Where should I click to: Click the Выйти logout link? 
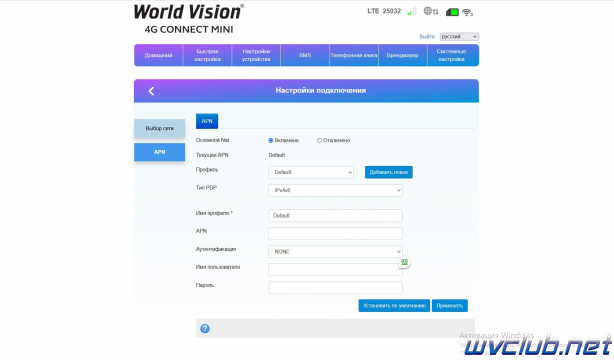click(427, 36)
